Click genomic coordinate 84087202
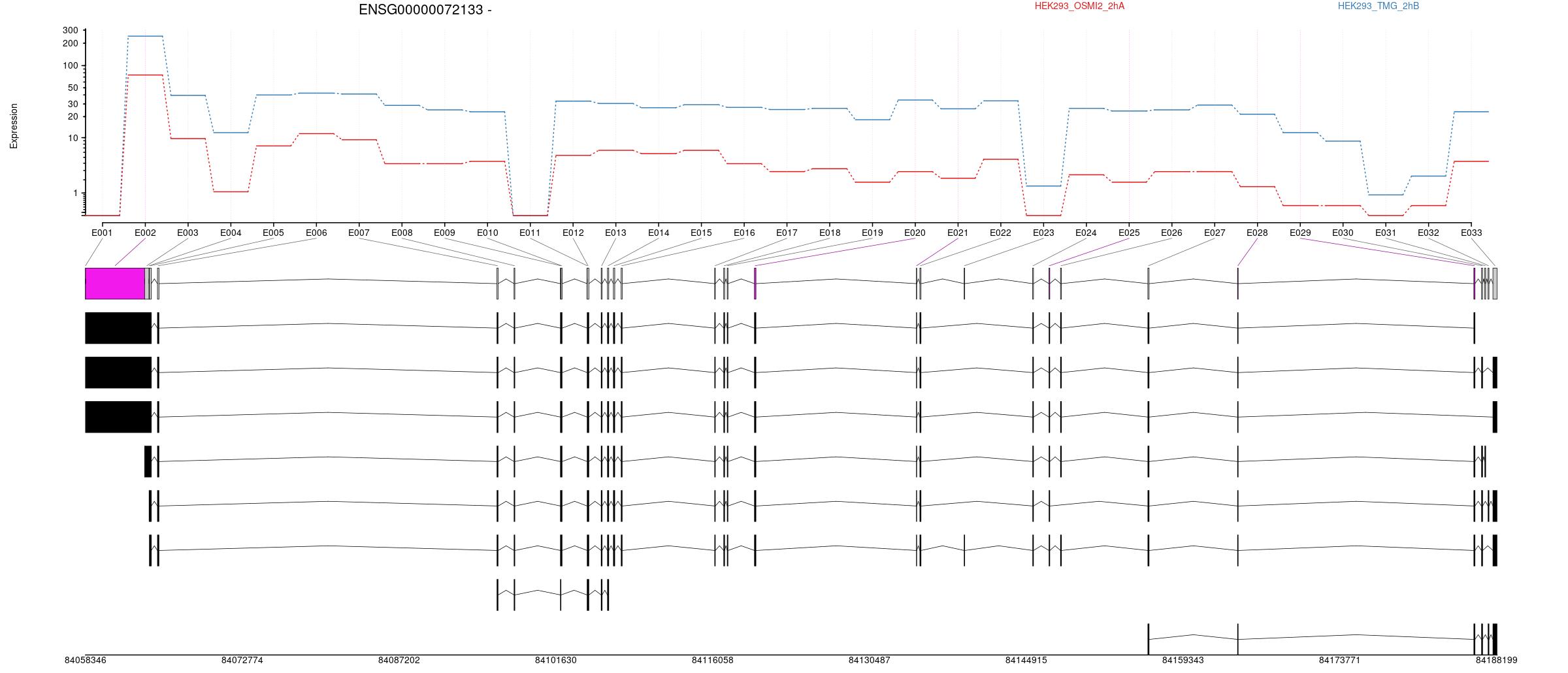The image size is (1568, 673). click(x=399, y=661)
